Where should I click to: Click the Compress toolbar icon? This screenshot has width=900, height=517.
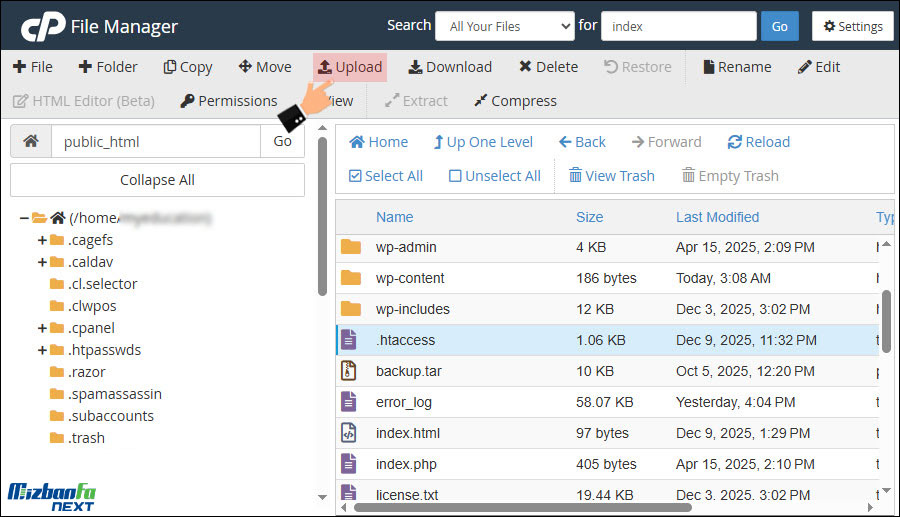click(x=481, y=101)
